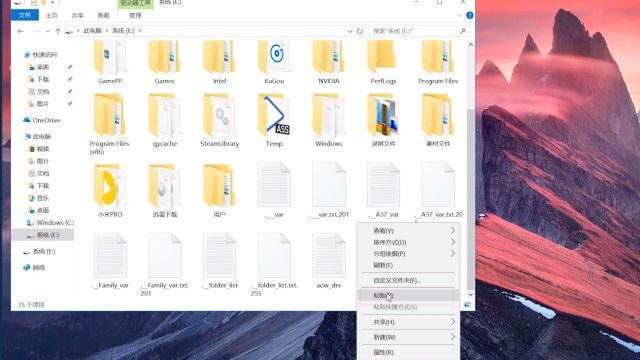Viewport: 640px width, 360px height.
Task: Open the NVIDIA folder
Action: pyautogui.click(x=329, y=62)
